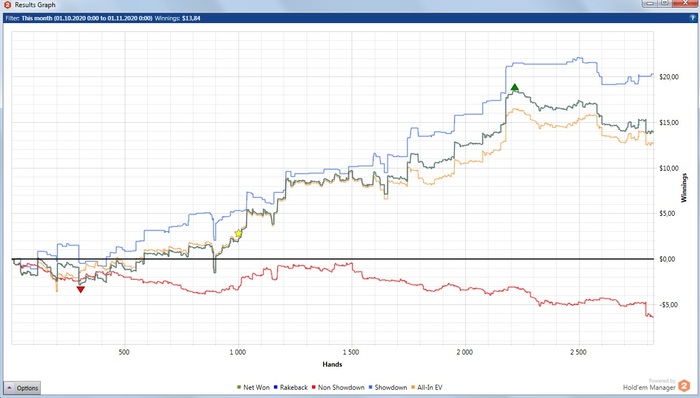Click the 2 500 hands axis tick
The image size is (700, 398).
point(578,352)
